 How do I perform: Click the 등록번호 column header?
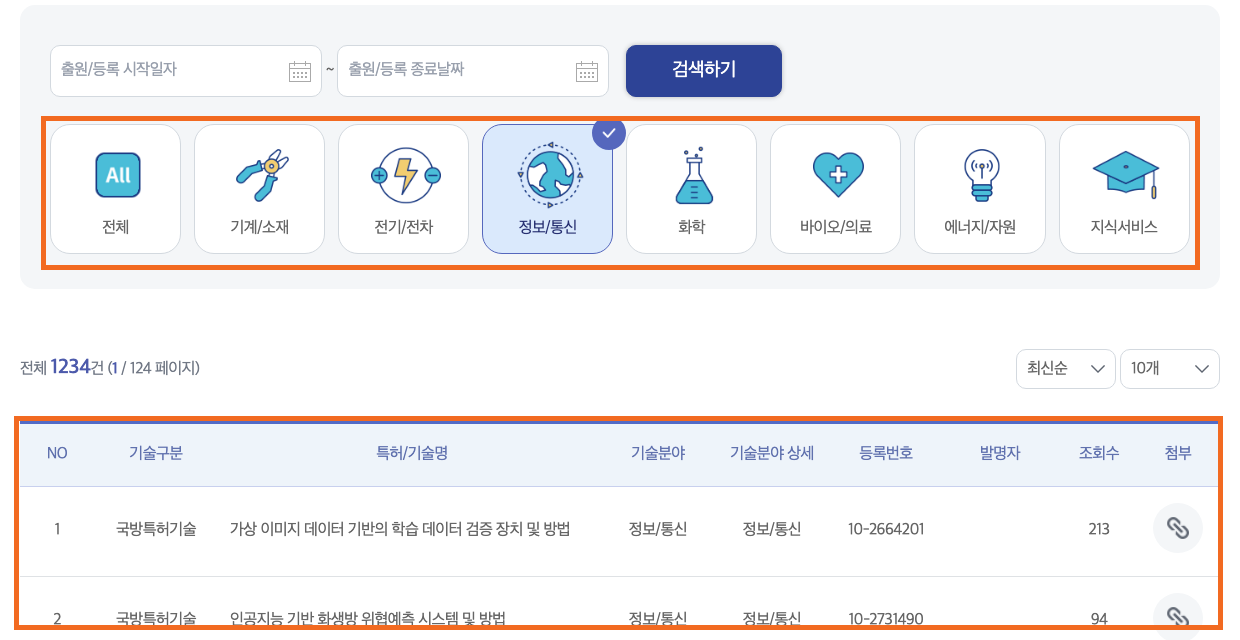886,453
